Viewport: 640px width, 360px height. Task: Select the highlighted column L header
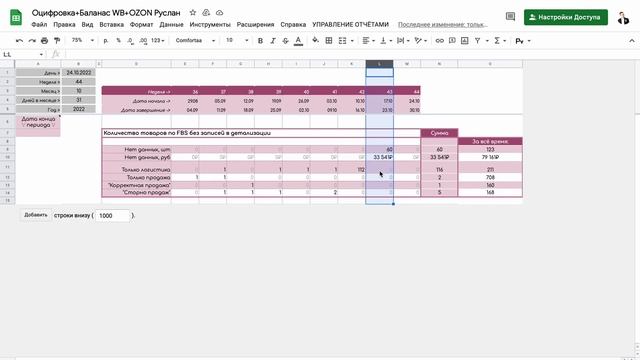tap(379, 64)
